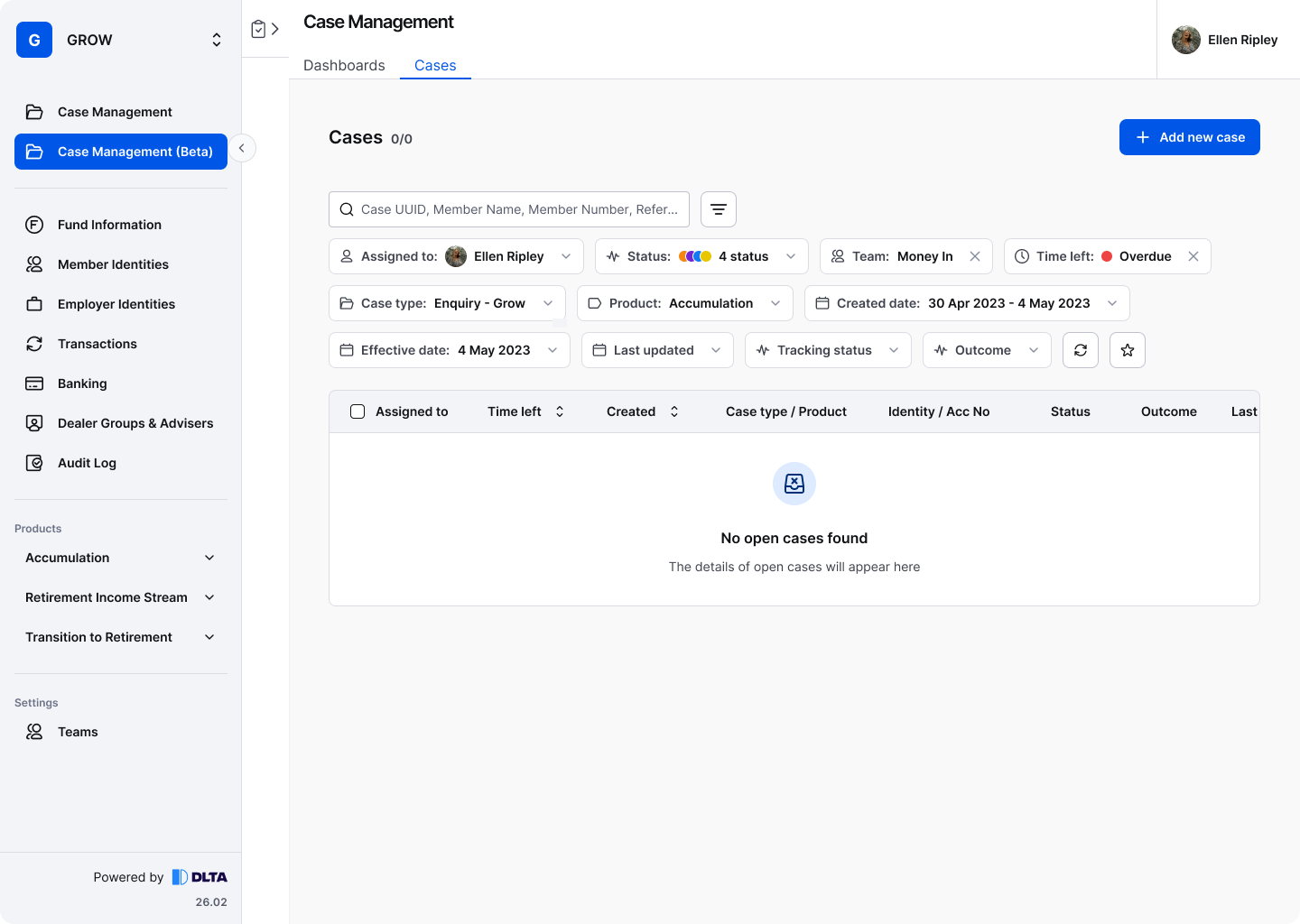Click the refresh icon button
The image size is (1300, 924).
[x=1080, y=350]
